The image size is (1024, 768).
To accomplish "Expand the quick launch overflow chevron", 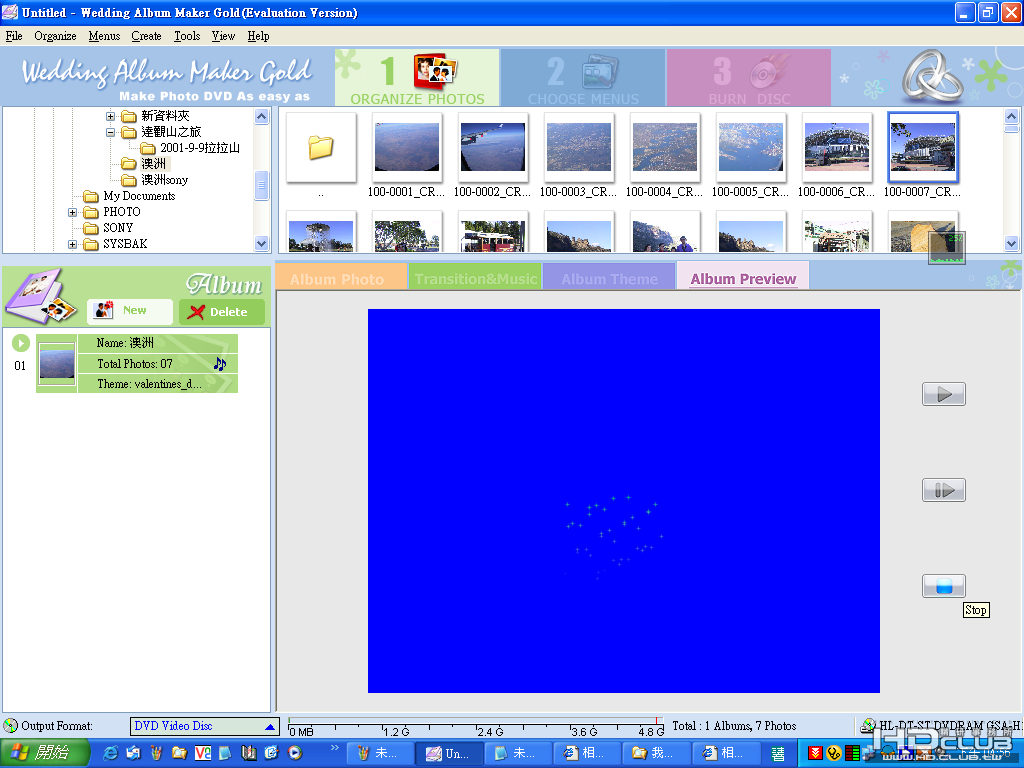I will (x=335, y=747).
